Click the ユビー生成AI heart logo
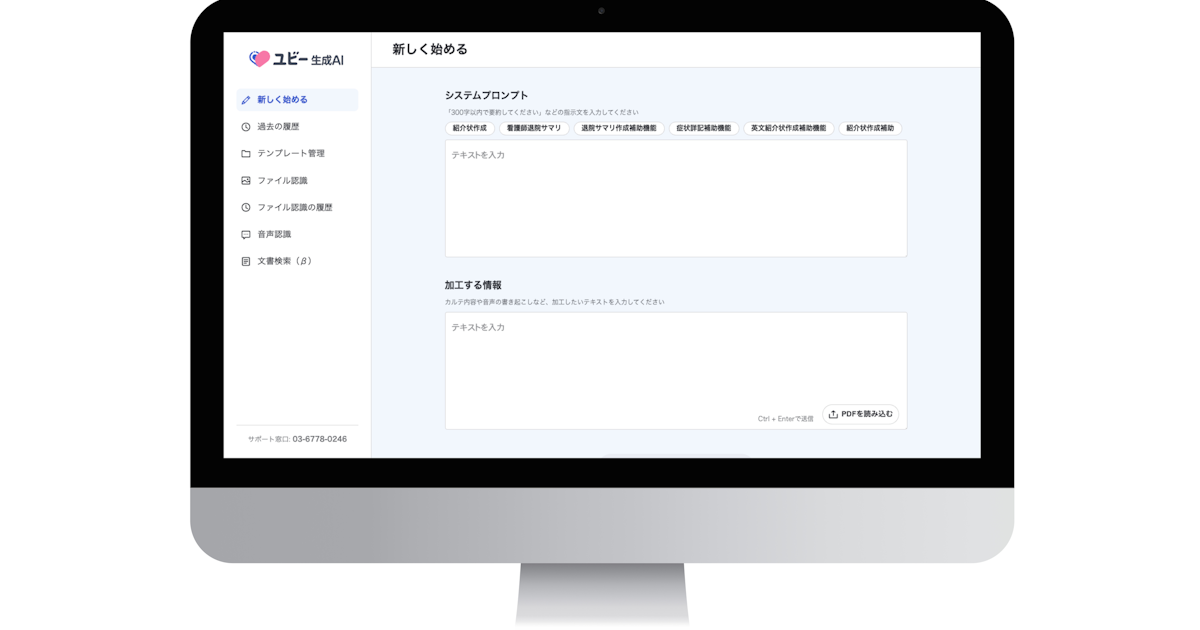Image resolution: width=1200 pixels, height=630 pixels. (x=259, y=59)
